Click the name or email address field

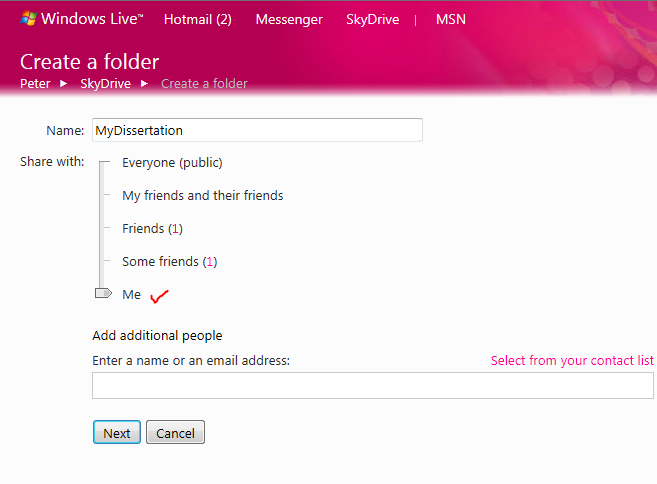tap(372, 385)
